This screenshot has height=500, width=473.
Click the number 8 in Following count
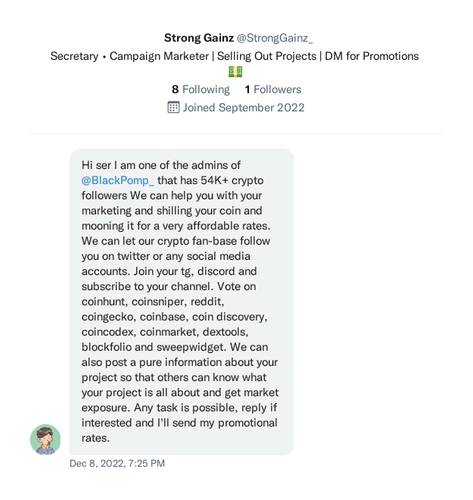[175, 89]
